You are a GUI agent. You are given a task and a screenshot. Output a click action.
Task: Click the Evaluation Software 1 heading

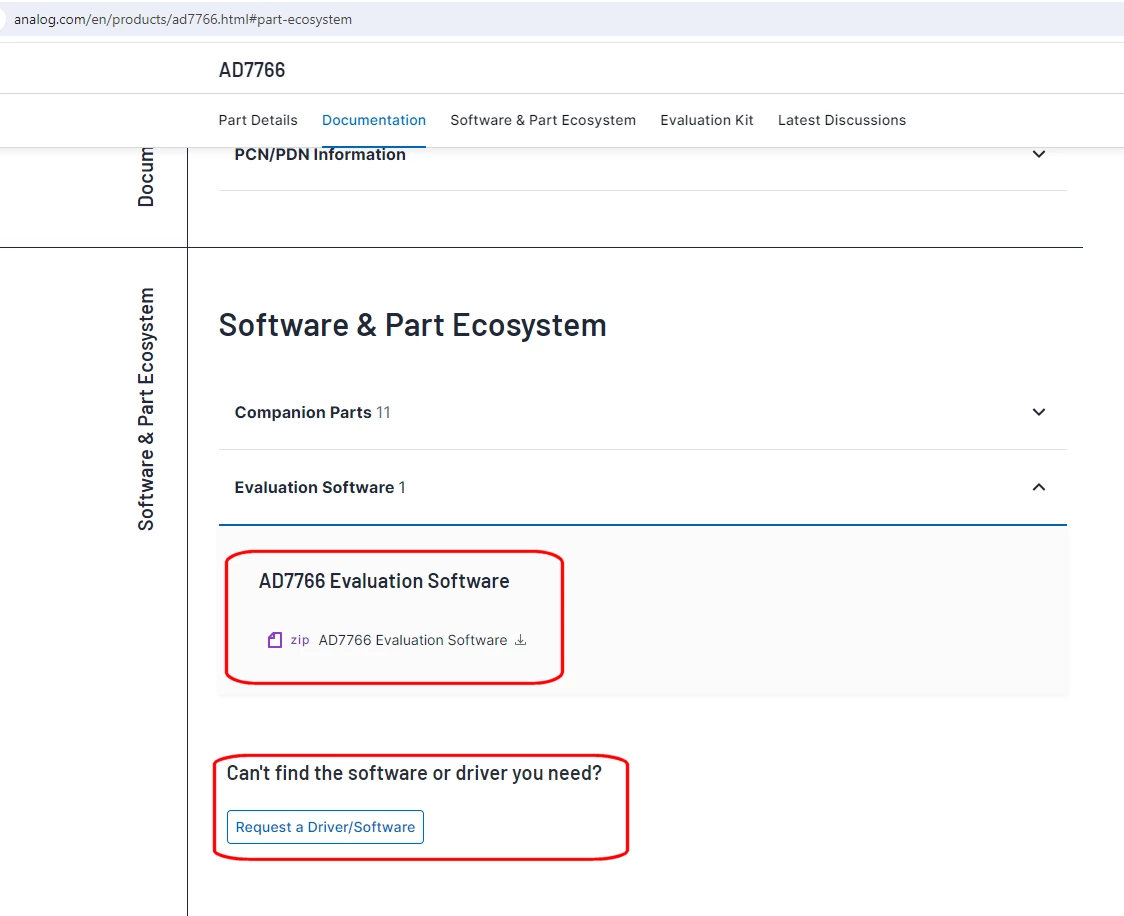320,487
